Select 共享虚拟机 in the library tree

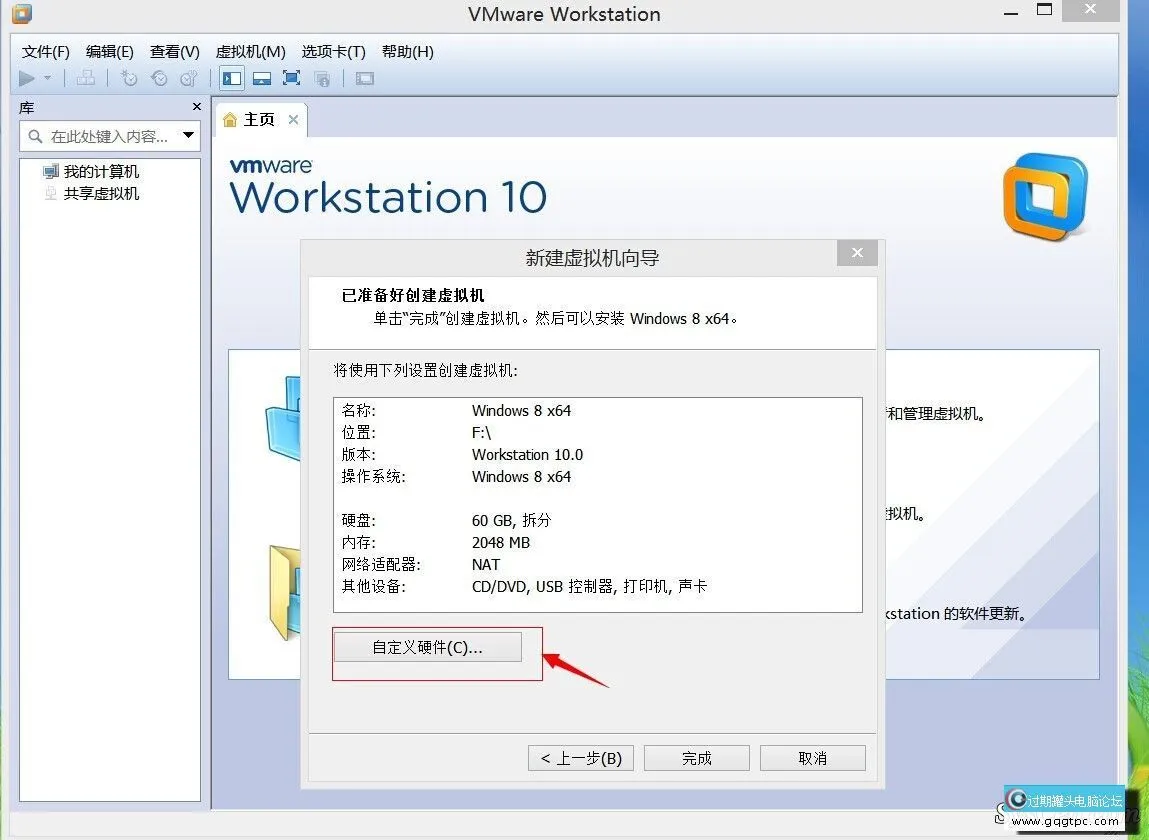point(101,194)
